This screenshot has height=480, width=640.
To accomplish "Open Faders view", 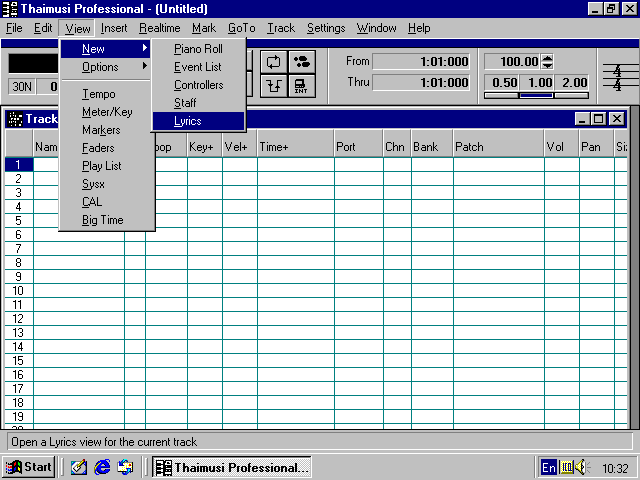I will click(x=106, y=148).
